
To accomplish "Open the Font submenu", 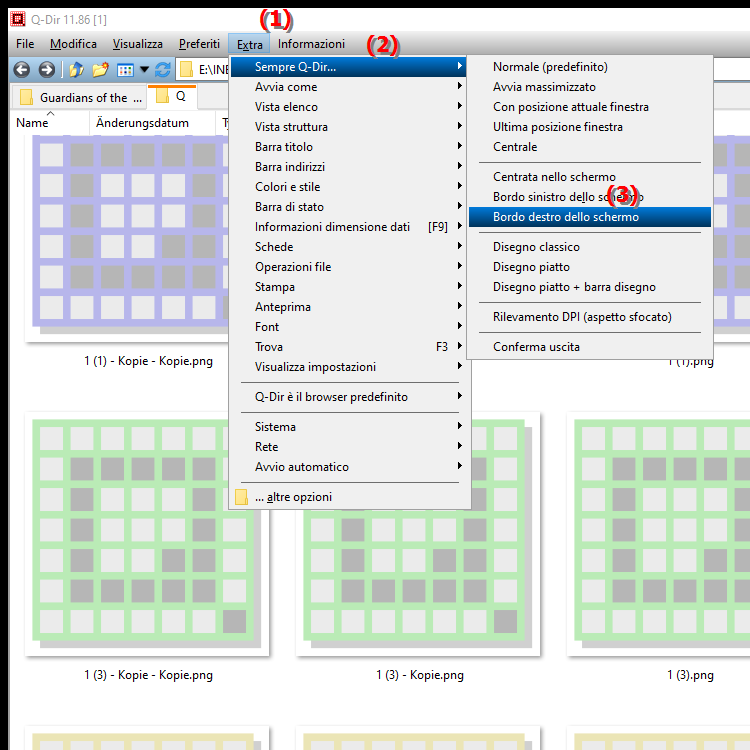I will [349, 327].
